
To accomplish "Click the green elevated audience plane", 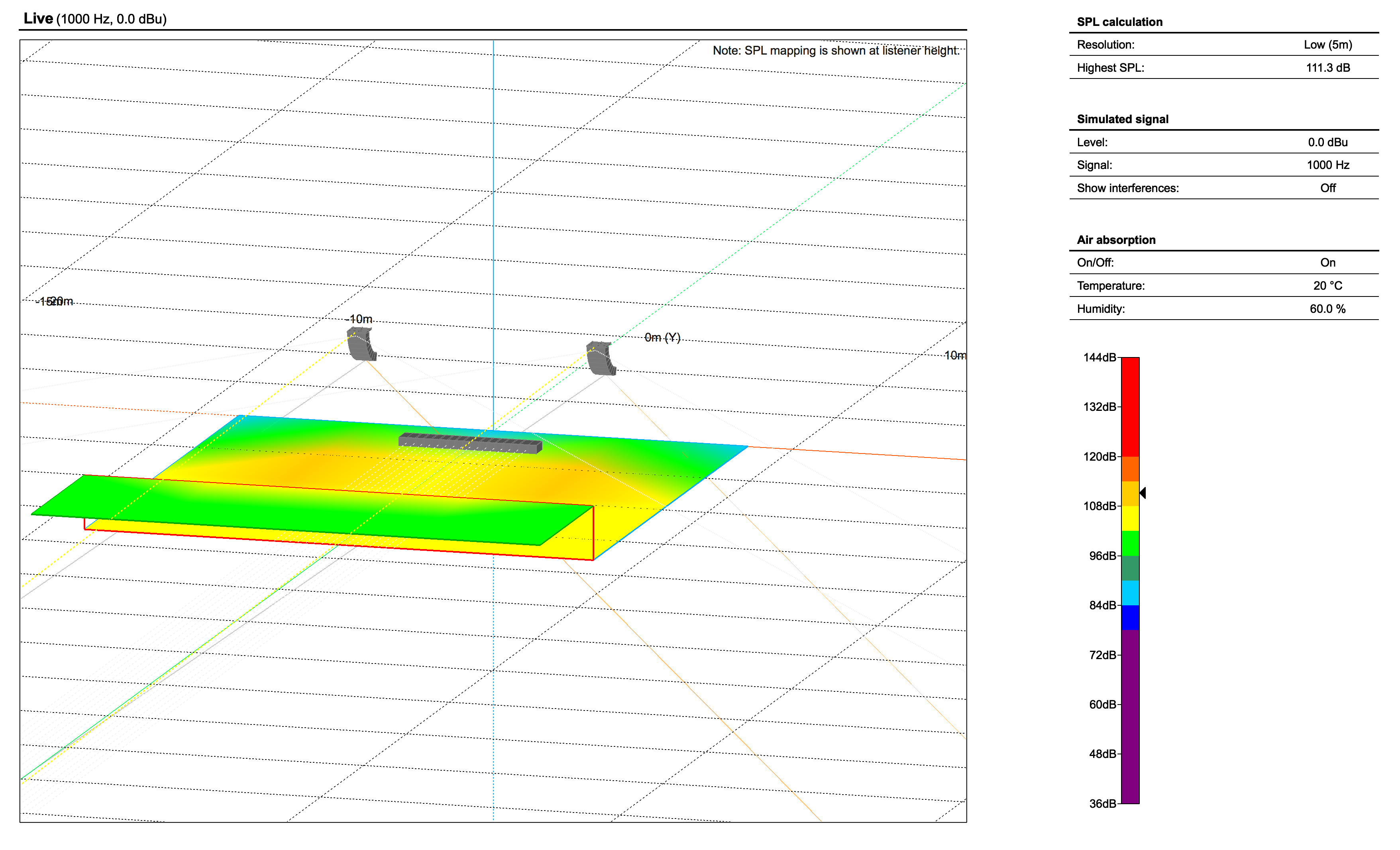I will [312, 510].
